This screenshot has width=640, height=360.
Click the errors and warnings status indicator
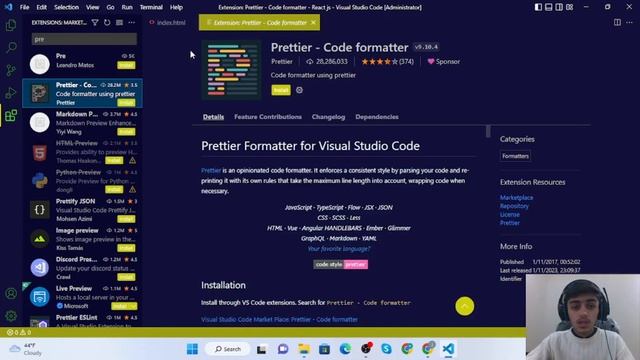point(19,332)
